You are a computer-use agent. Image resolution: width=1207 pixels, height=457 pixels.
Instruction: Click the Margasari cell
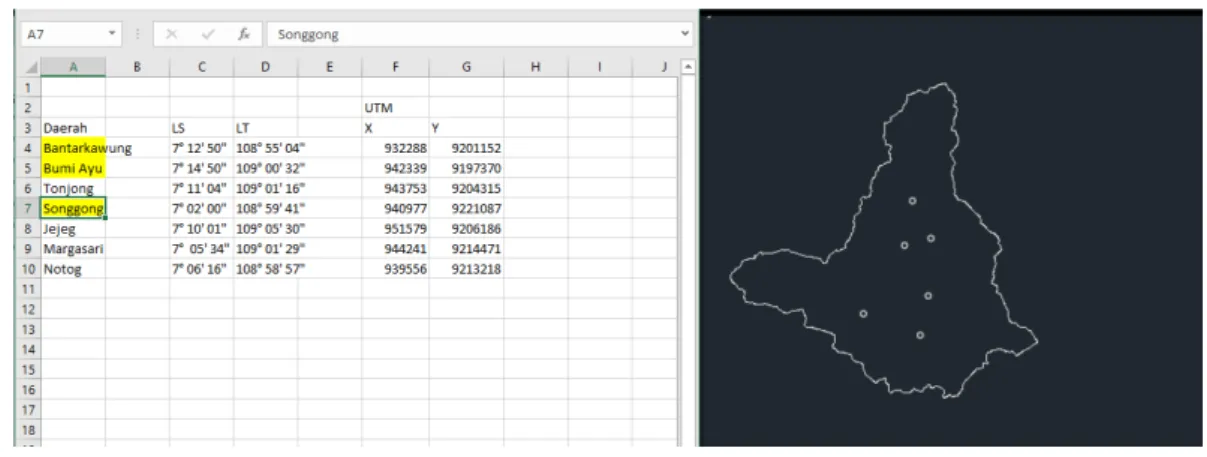tap(73, 249)
